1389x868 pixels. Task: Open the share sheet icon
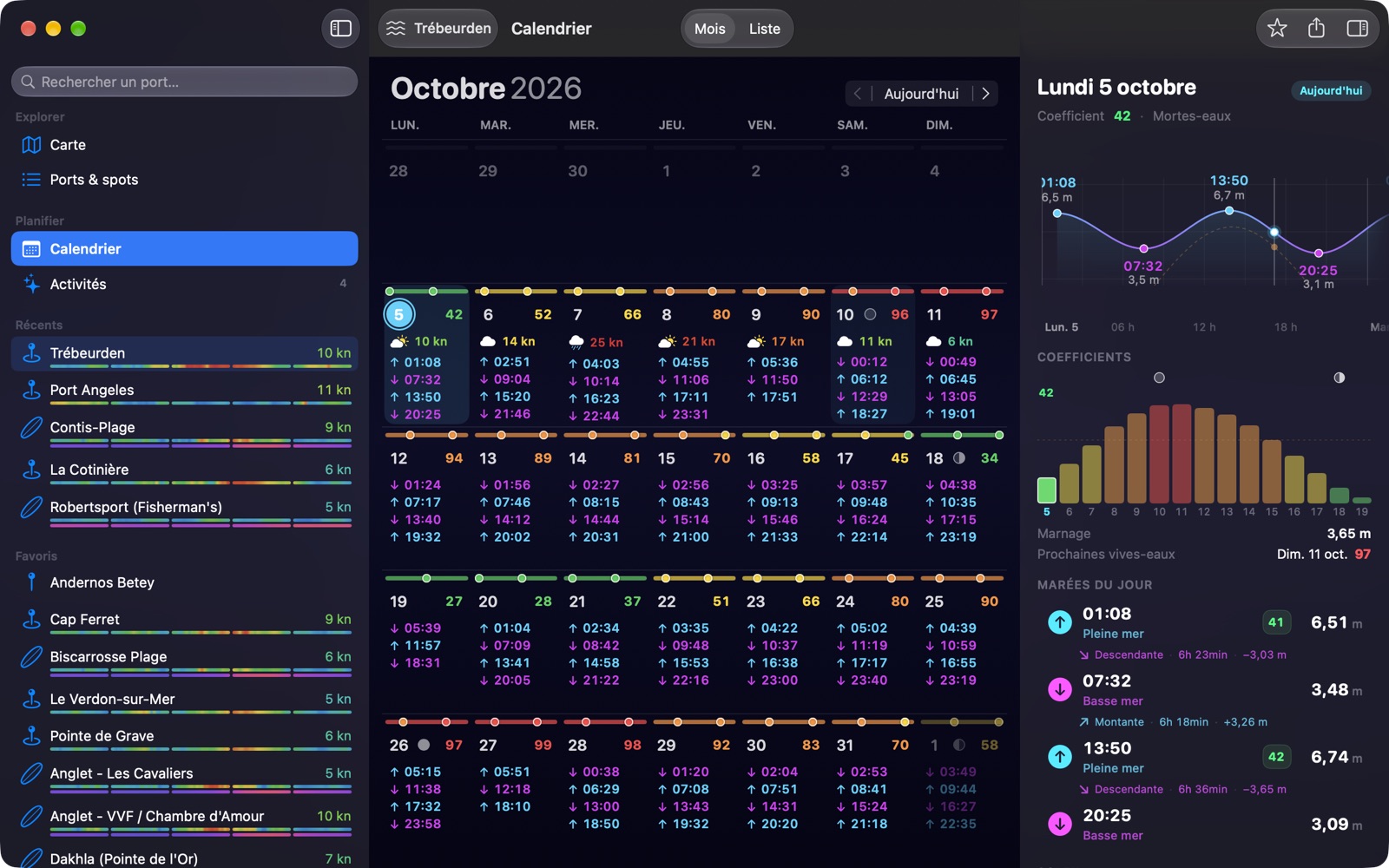pyautogui.click(x=1316, y=29)
